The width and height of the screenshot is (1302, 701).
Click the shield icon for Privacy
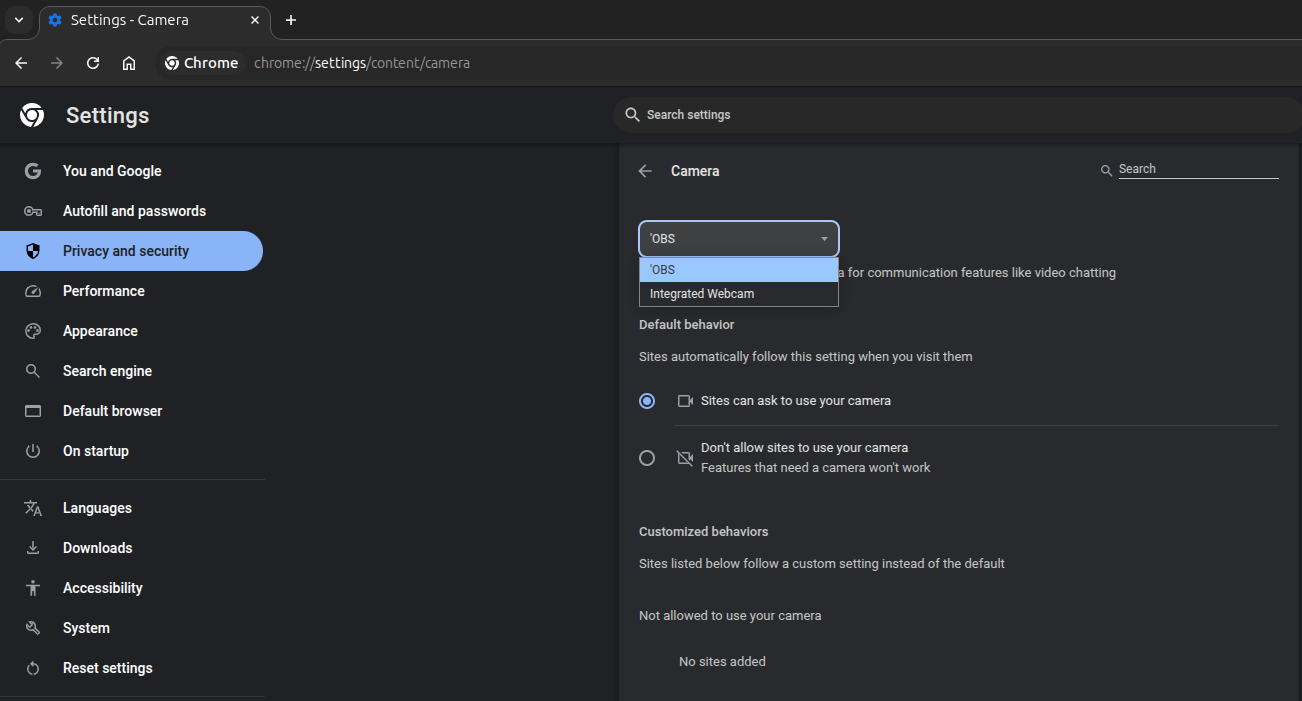(x=33, y=251)
